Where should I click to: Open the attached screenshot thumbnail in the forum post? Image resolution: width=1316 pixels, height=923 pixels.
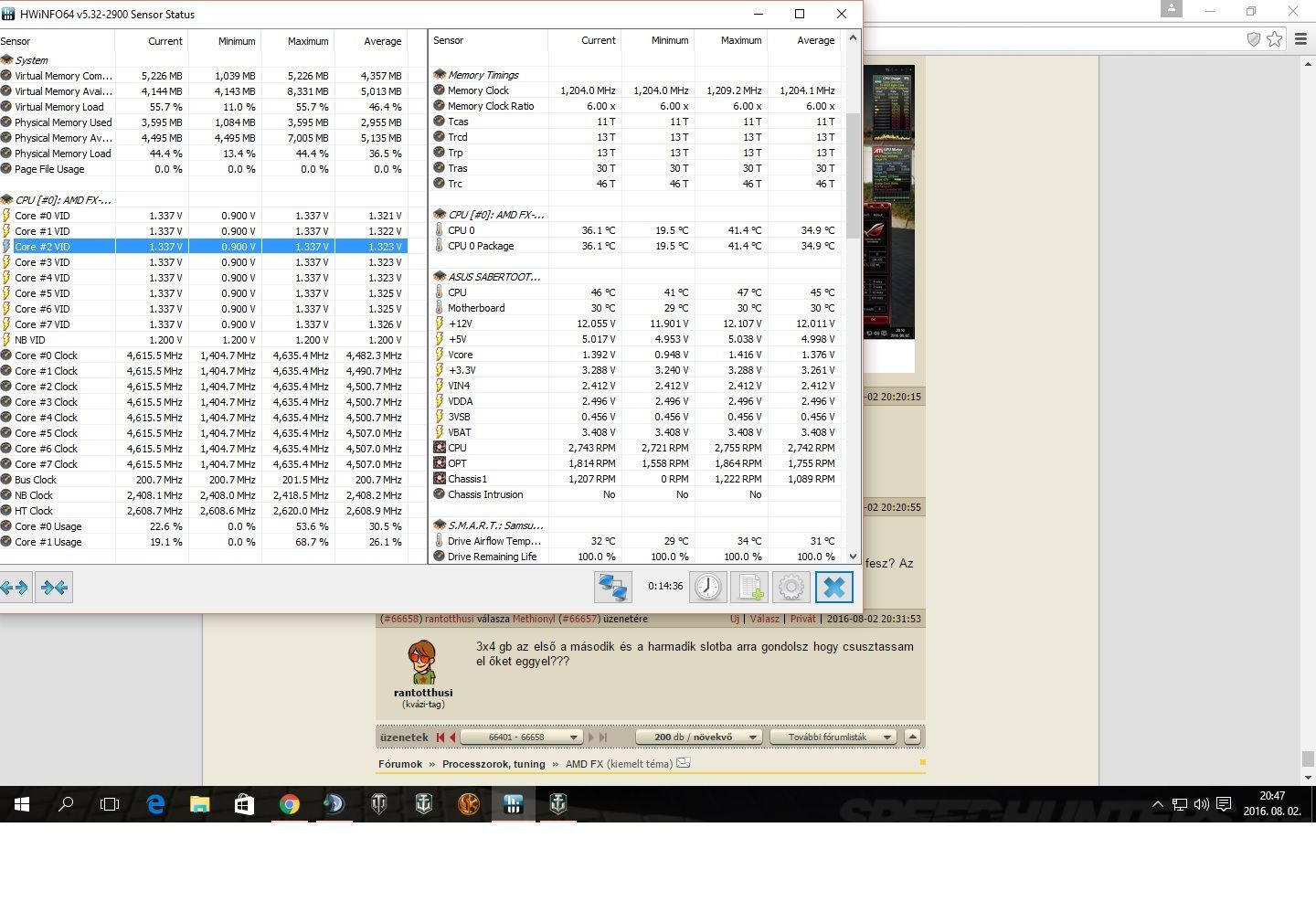pos(887,201)
